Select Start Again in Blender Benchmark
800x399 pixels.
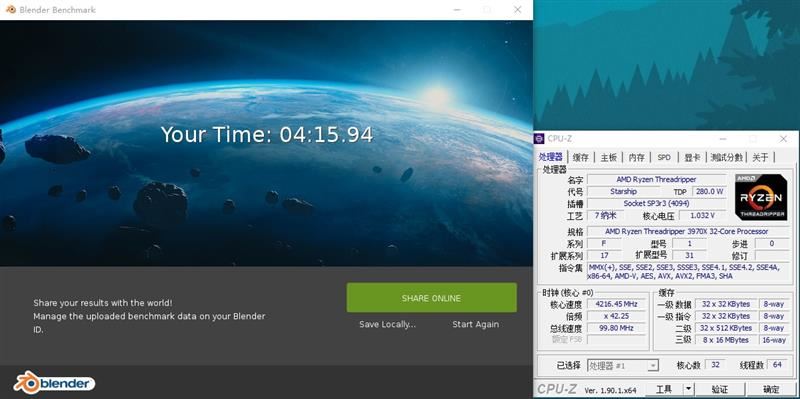click(476, 325)
